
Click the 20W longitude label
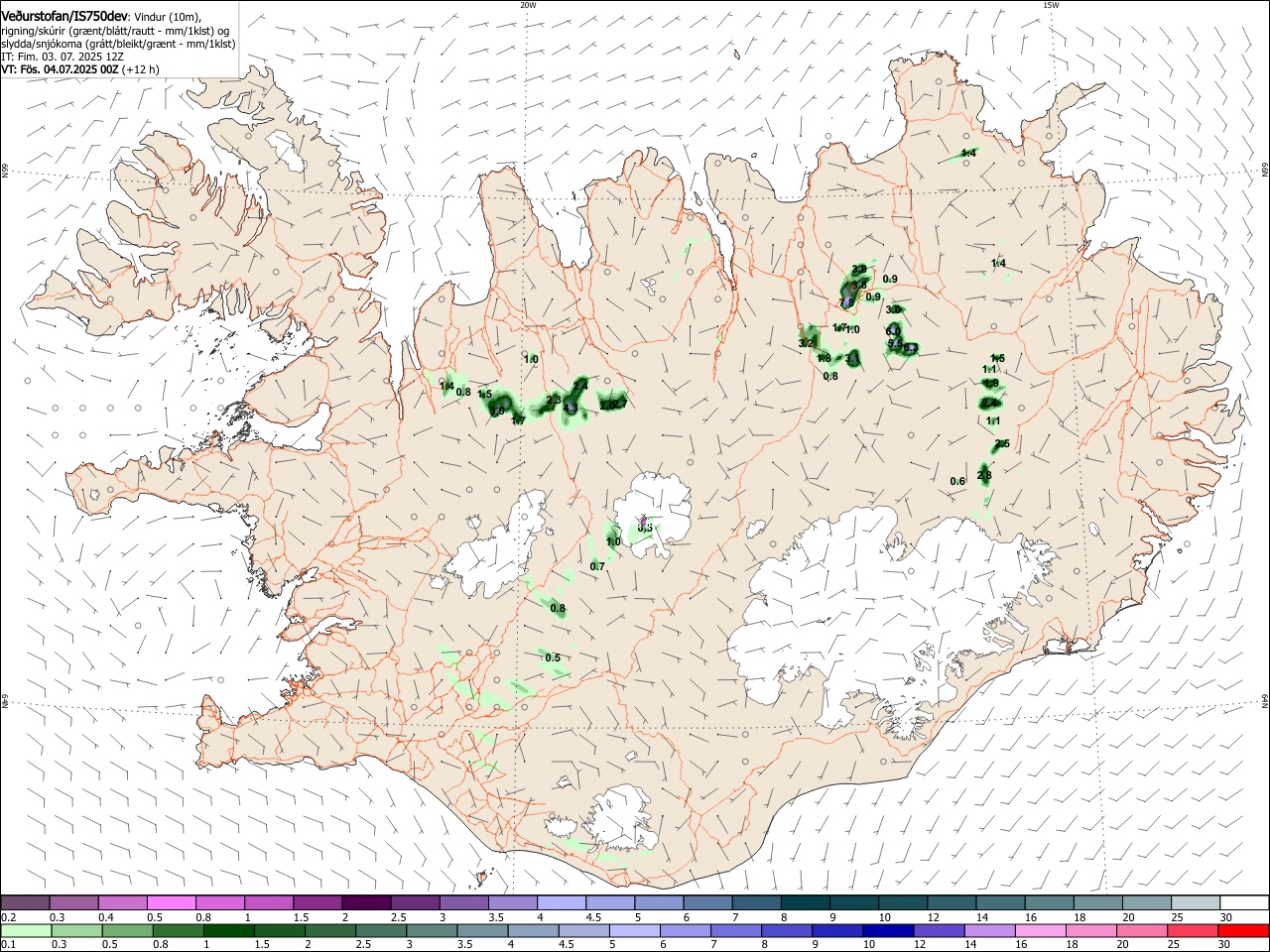pos(528,5)
